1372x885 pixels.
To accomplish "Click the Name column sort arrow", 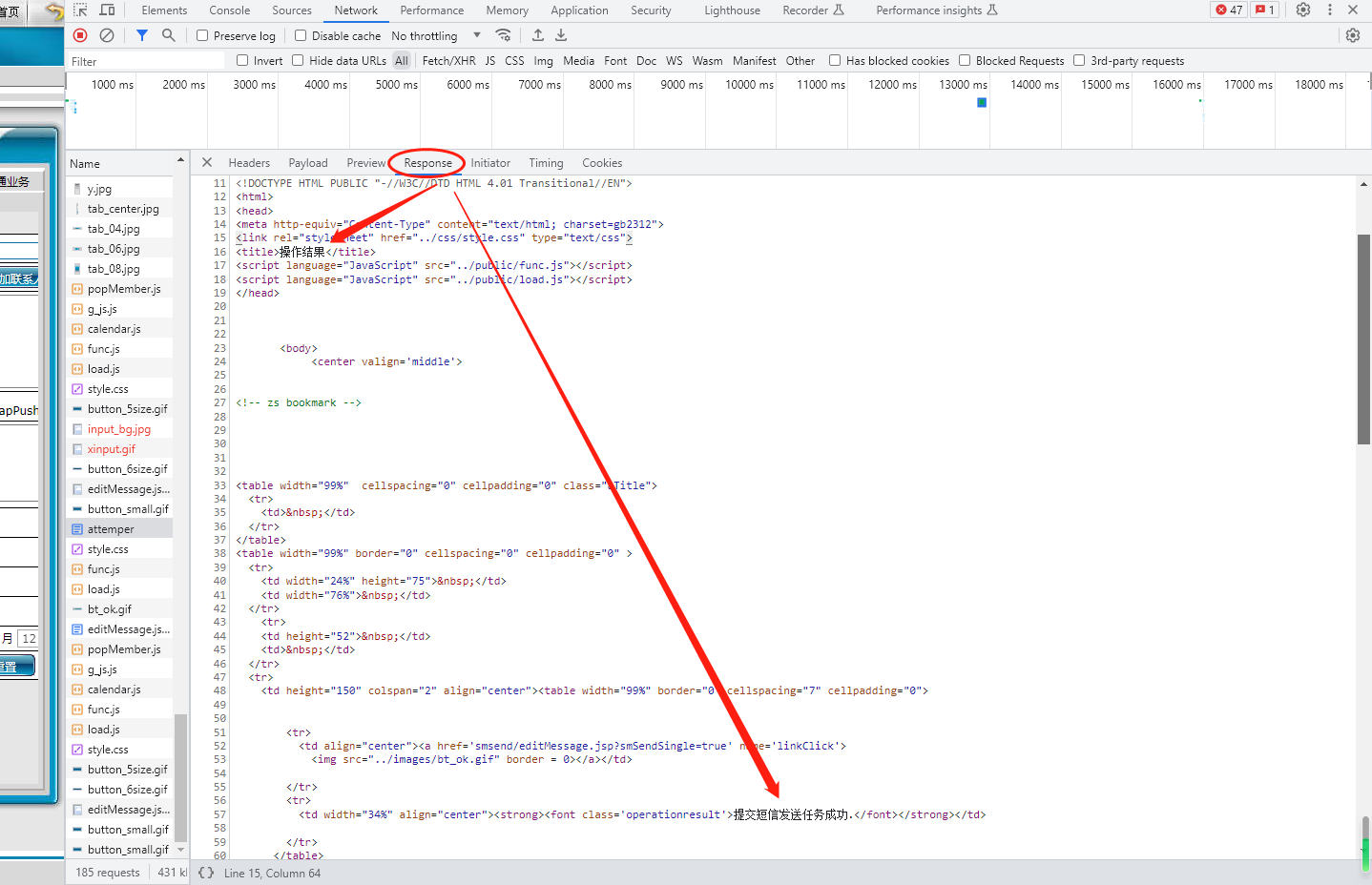I will [180, 160].
